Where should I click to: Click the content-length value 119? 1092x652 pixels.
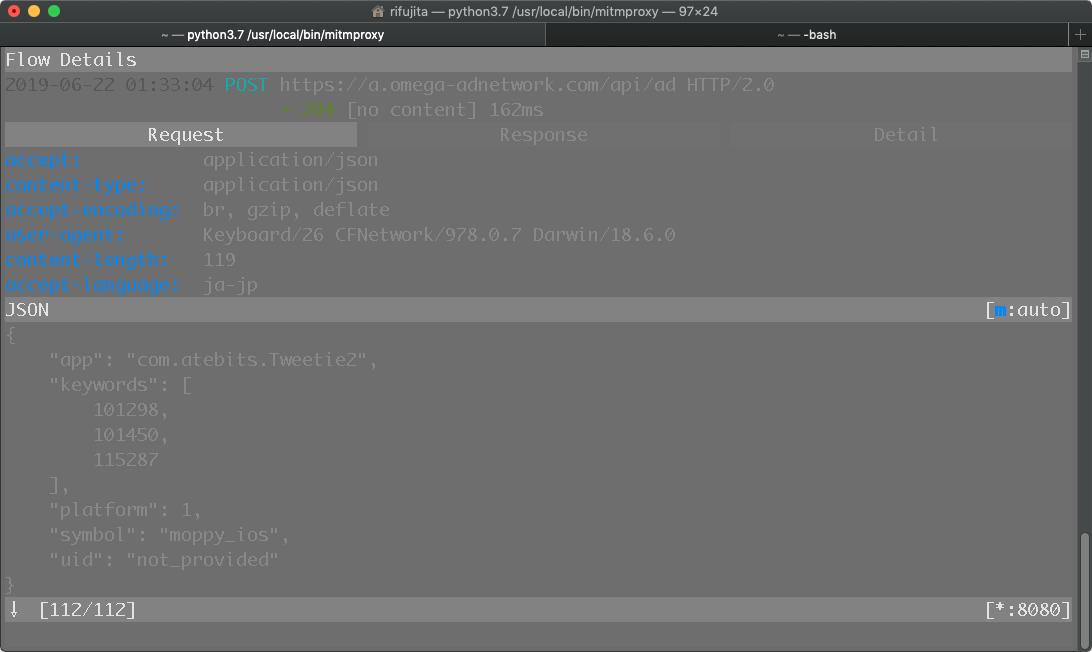(219, 260)
